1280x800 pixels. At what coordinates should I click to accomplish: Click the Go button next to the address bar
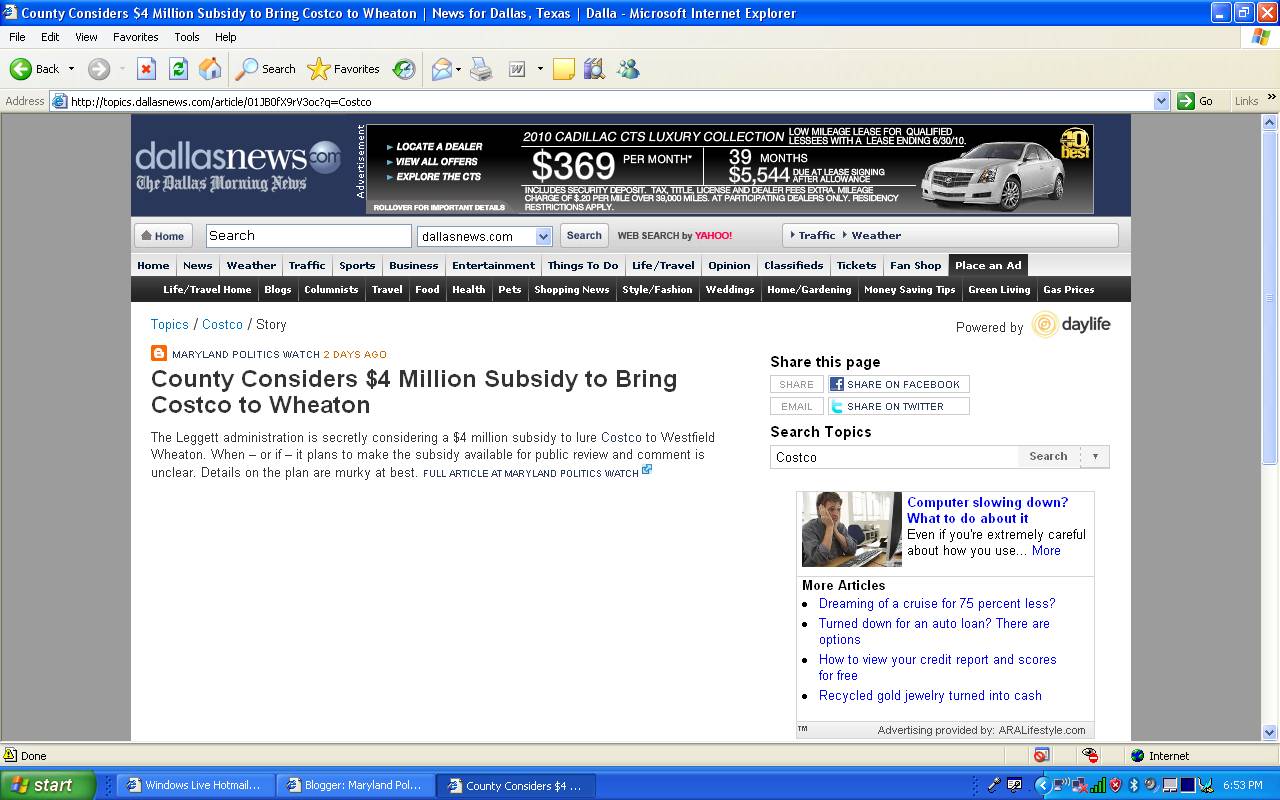click(1196, 101)
